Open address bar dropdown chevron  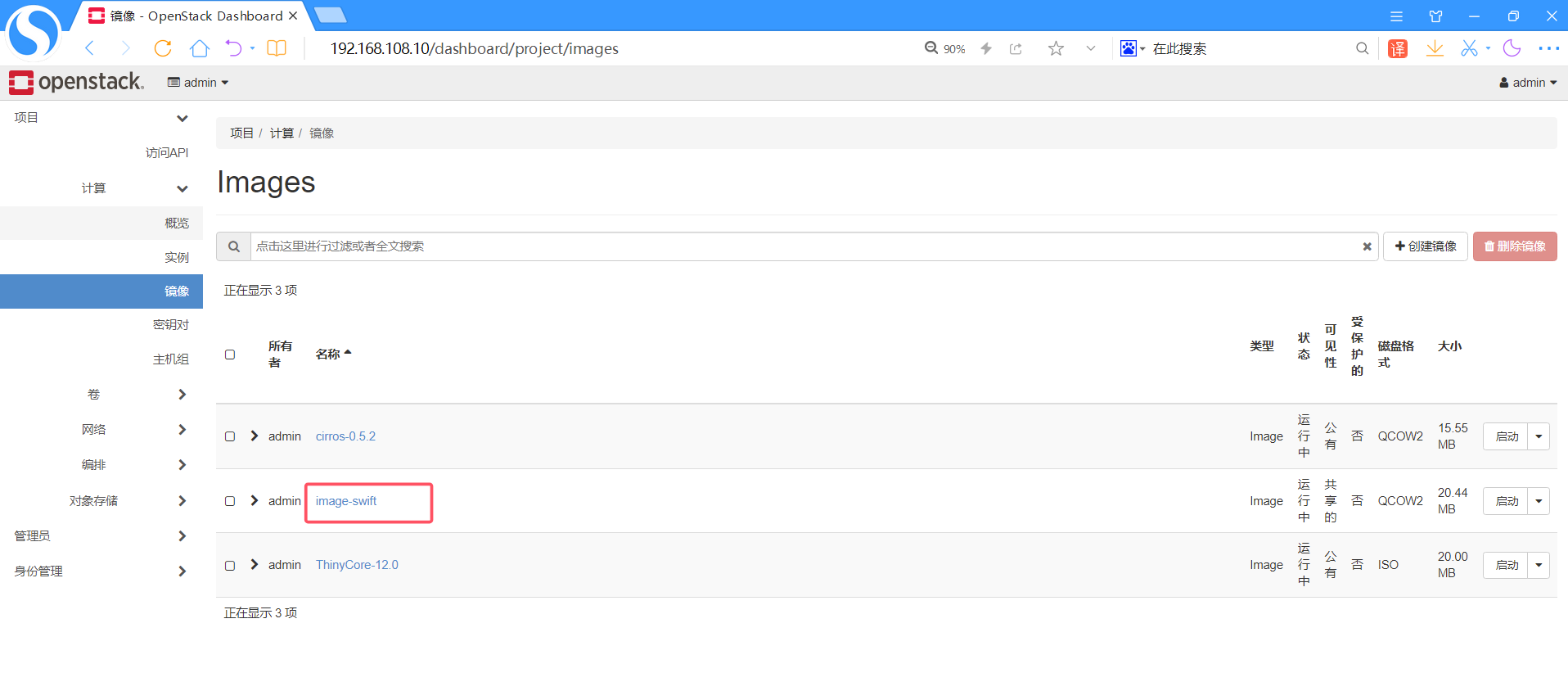1091,48
